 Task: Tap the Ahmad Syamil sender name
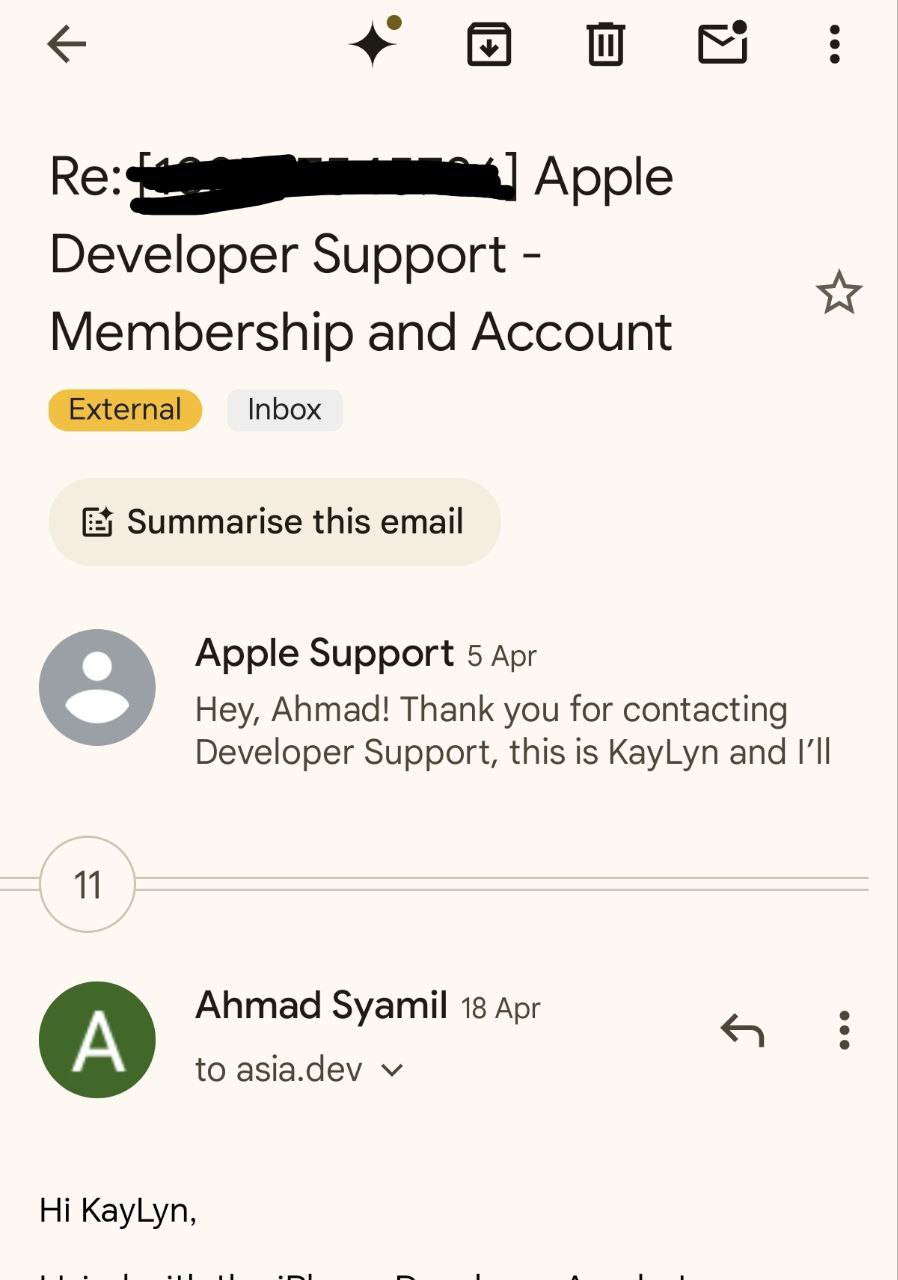click(321, 1005)
